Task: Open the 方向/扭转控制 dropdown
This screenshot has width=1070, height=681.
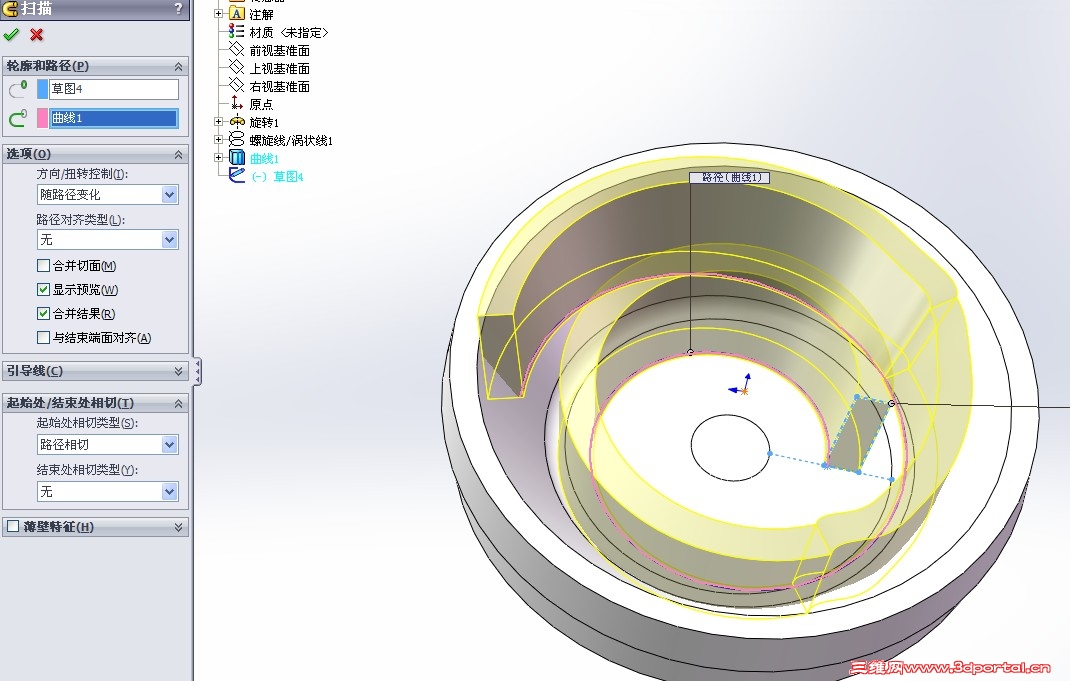Action: pos(170,194)
